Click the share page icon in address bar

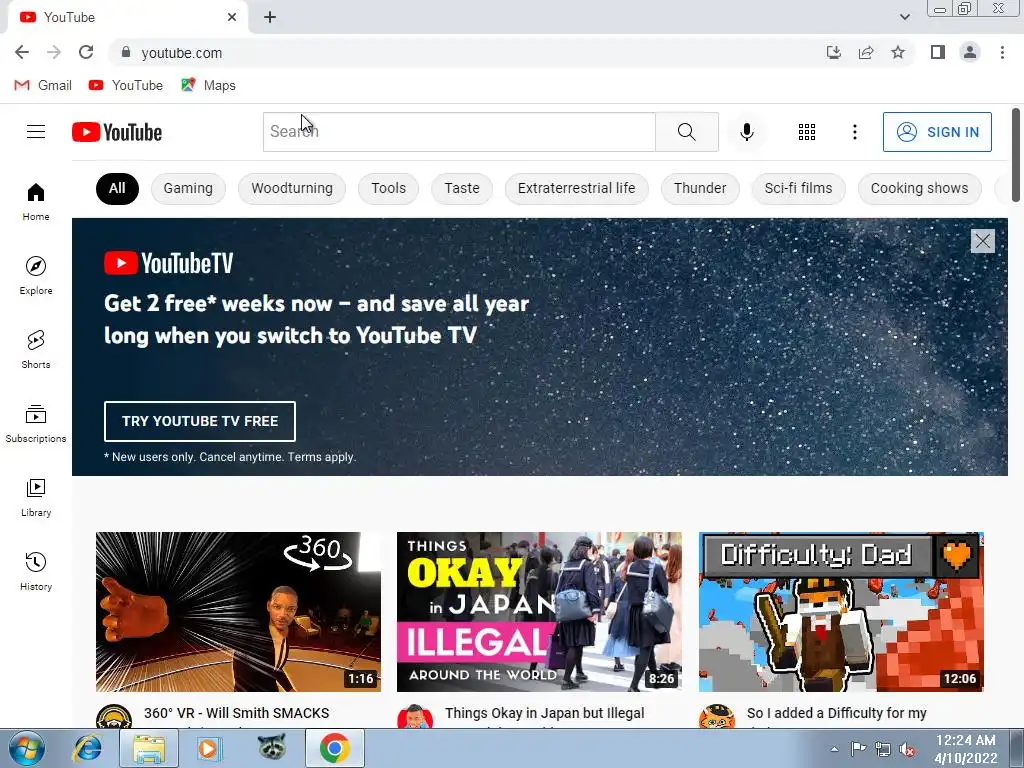pyautogui.click(x=866, y=52)
